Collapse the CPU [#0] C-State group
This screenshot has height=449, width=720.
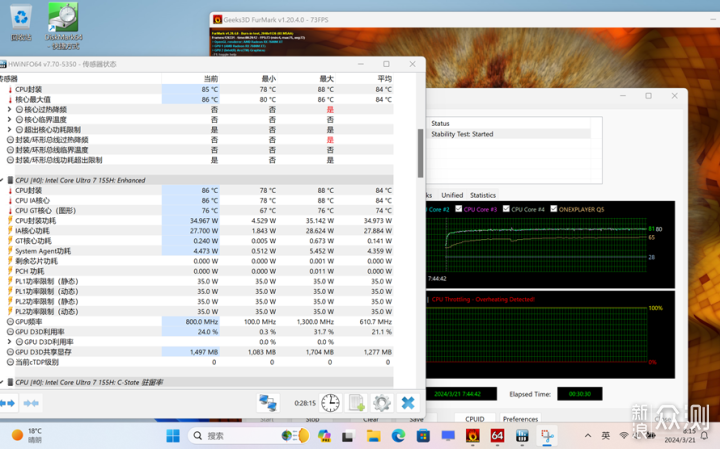tap(2, 382)
